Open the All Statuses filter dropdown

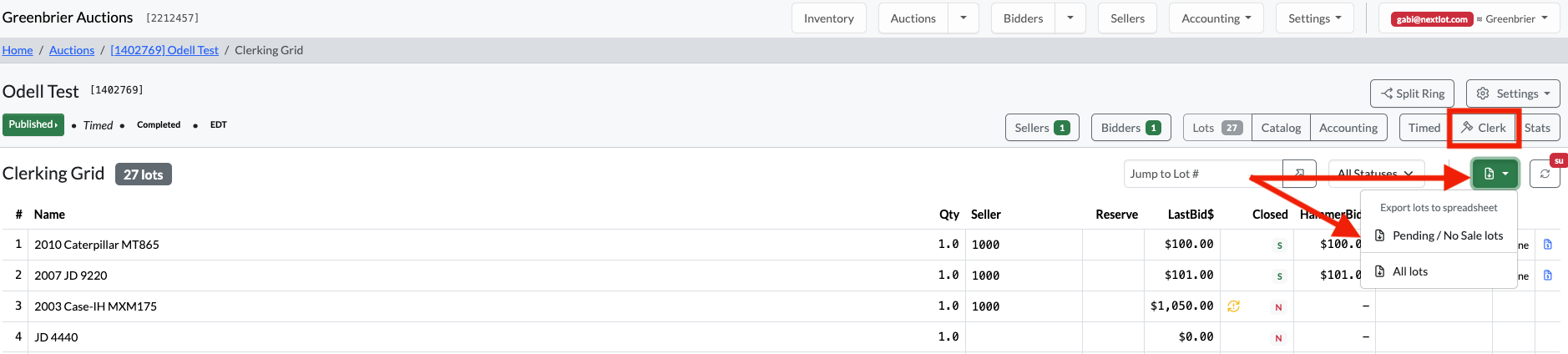click(x=1376, y=174)
